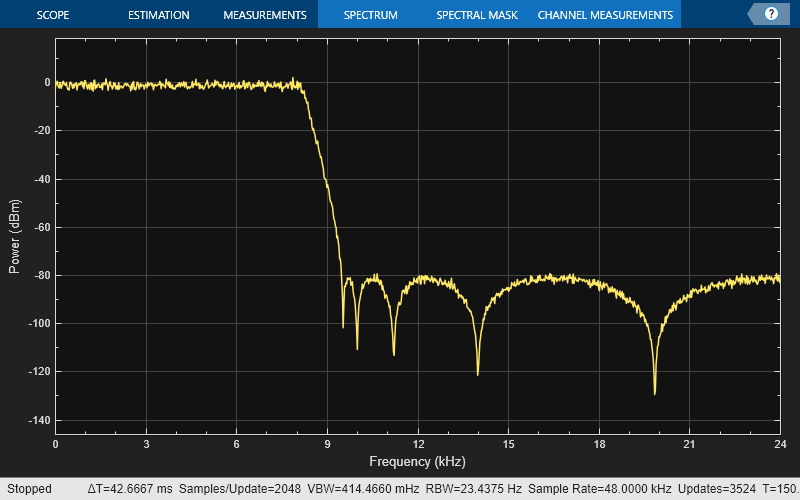Click the ΔT=42.6667 ms status readout
This screenshot has height=500, width=800.
(x=129, y=489)
